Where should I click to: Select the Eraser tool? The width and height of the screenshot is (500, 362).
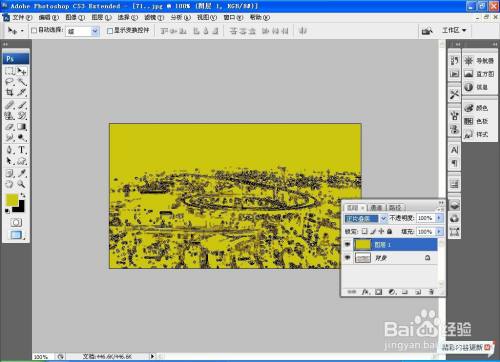coord(10,127)
